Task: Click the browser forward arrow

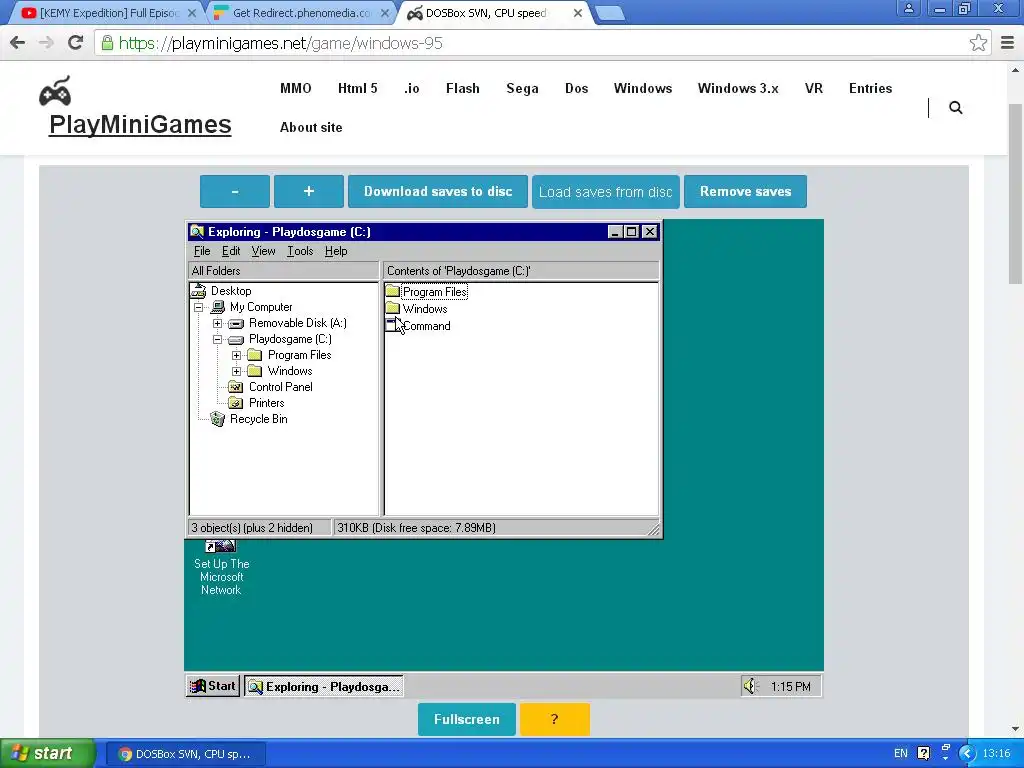Action: pos(46,43)
